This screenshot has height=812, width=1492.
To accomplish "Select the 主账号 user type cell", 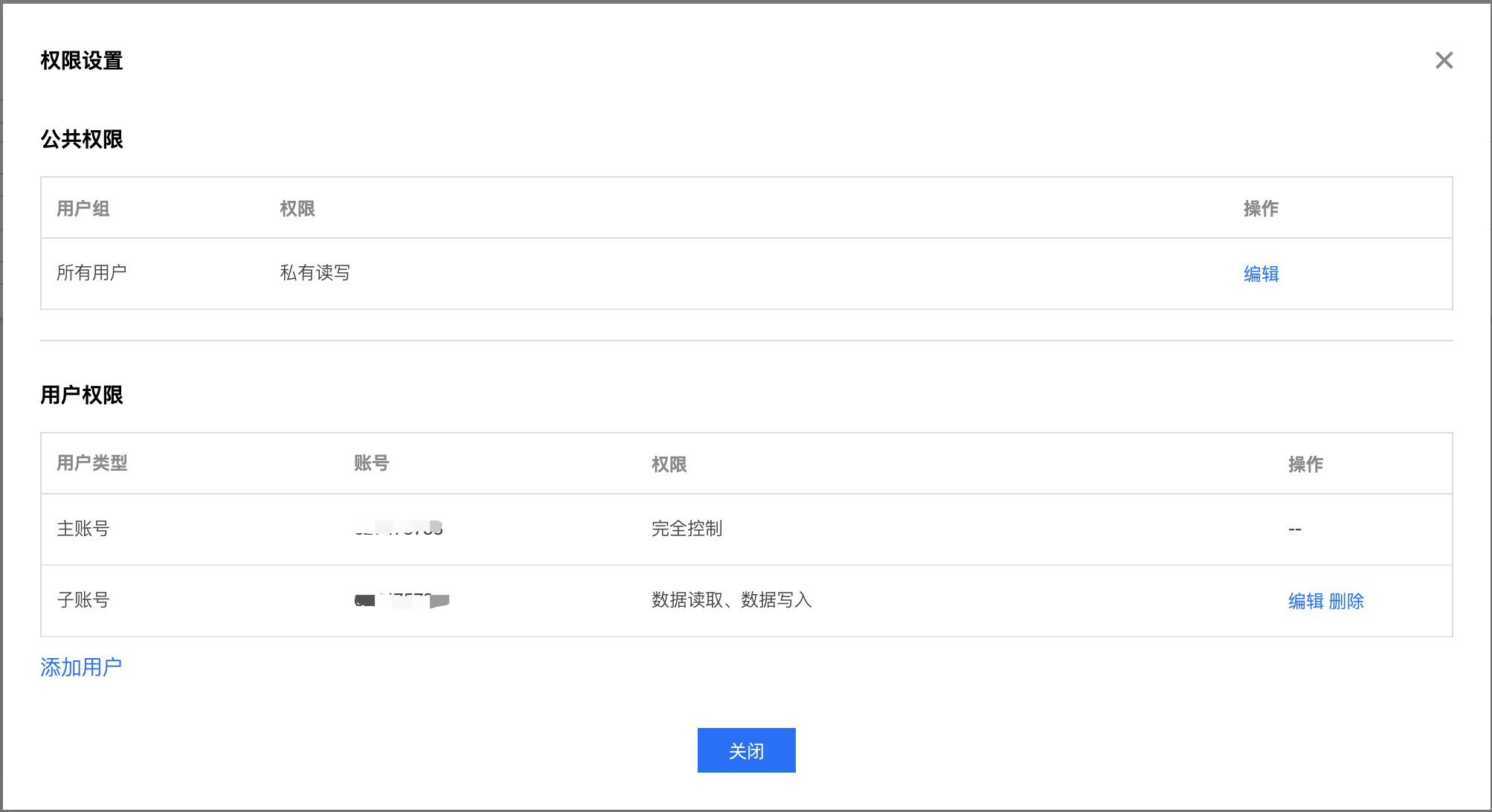I will point(83,529).
